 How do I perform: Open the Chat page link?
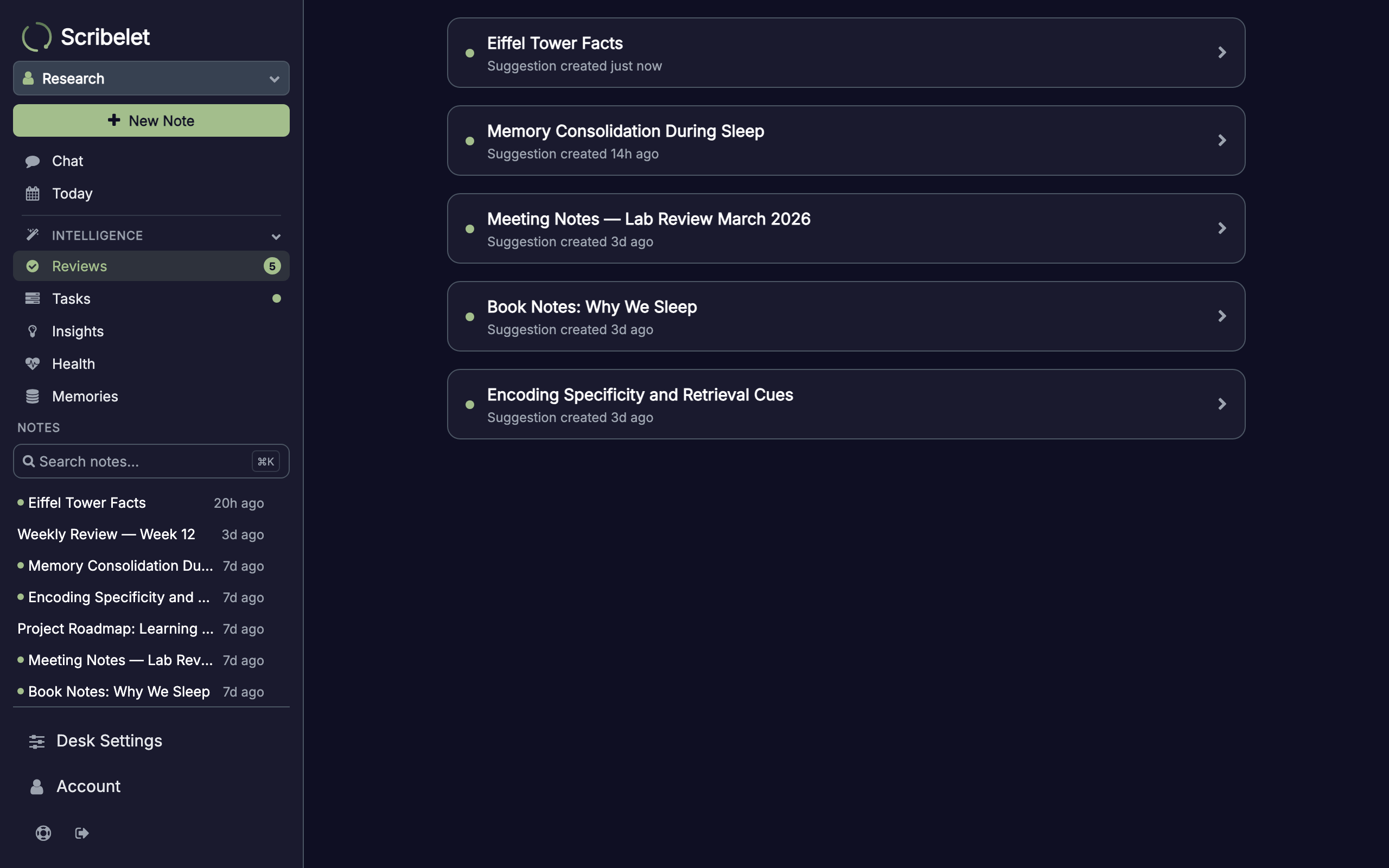(151, 161)
